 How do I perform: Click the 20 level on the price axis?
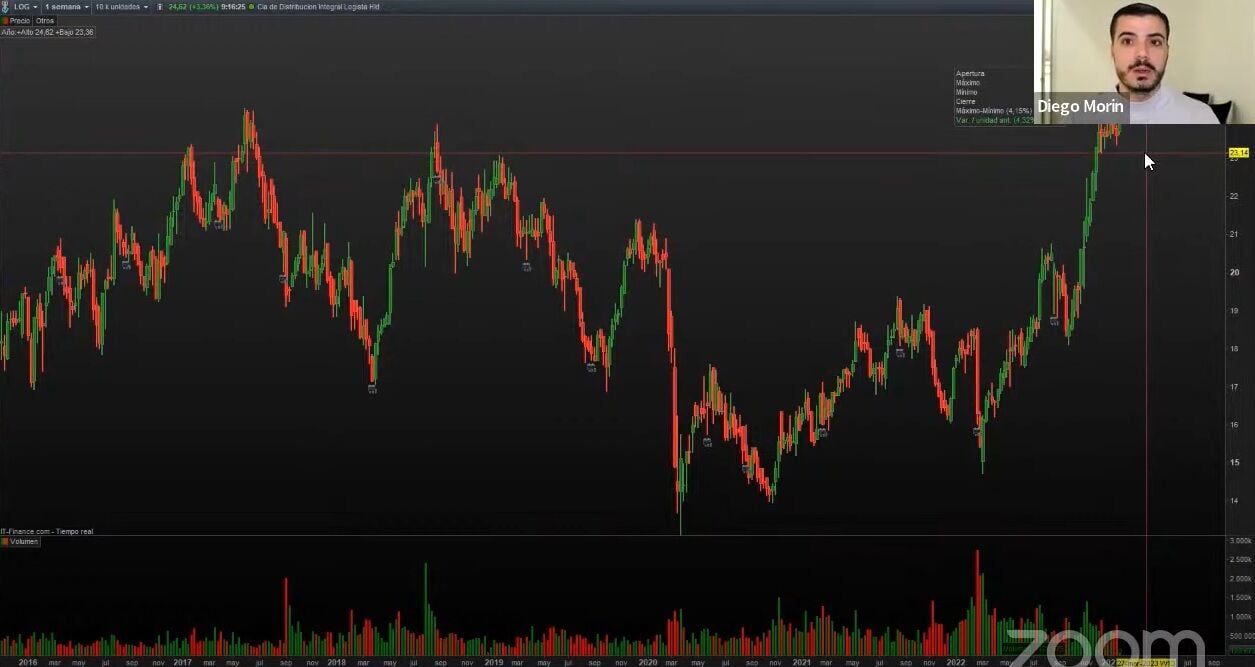pyautogui.click(x=1234, y=272)
